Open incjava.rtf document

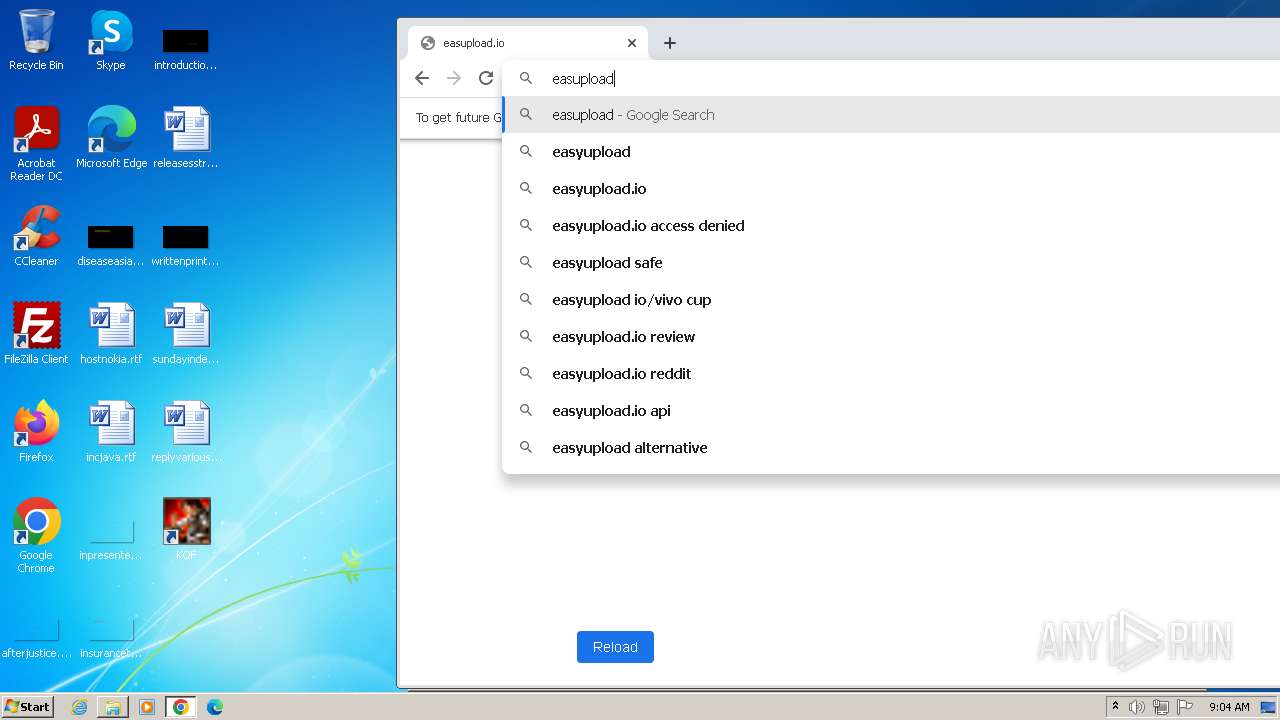111,431
